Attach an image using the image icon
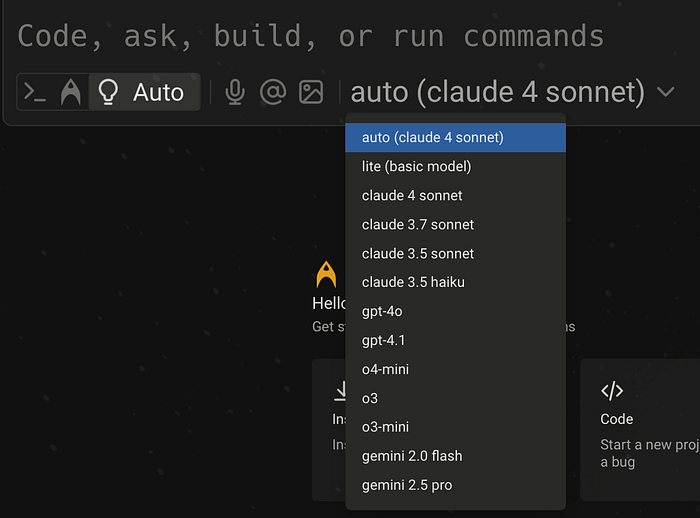The image size is (700, 518). coord(311,92)
